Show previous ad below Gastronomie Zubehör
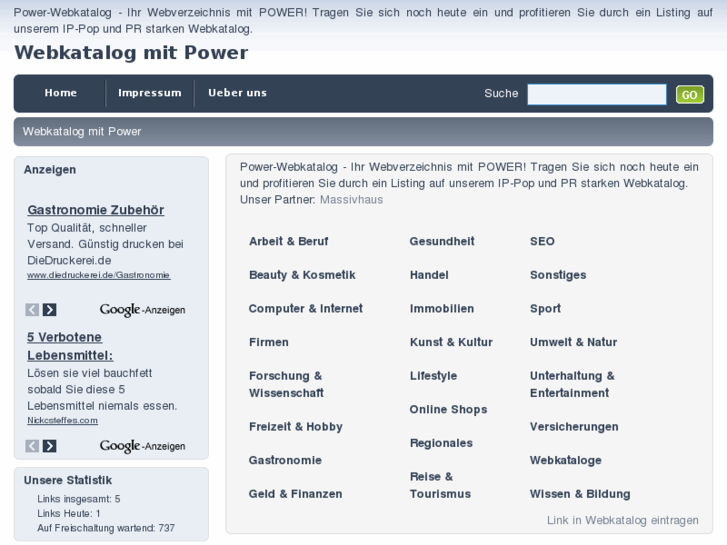The width and height of the screenshot is (727, 545). pos(32,309)
